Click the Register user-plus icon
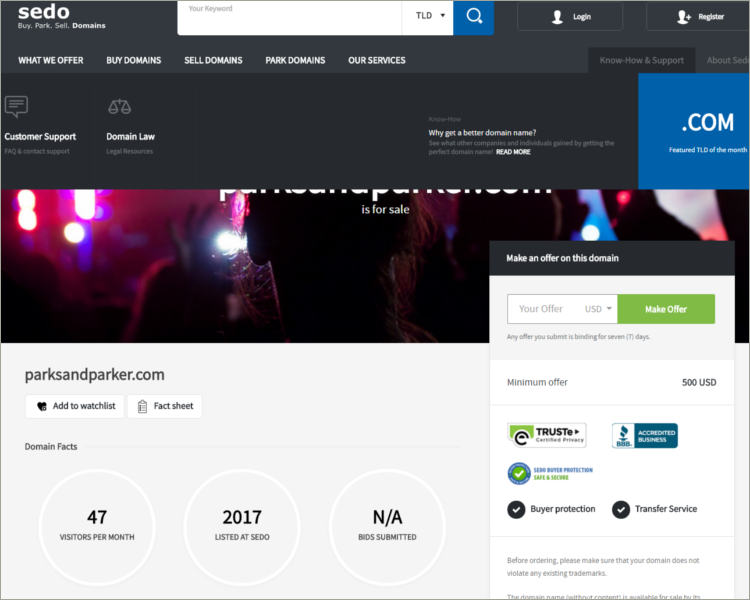 pos(684,17)
